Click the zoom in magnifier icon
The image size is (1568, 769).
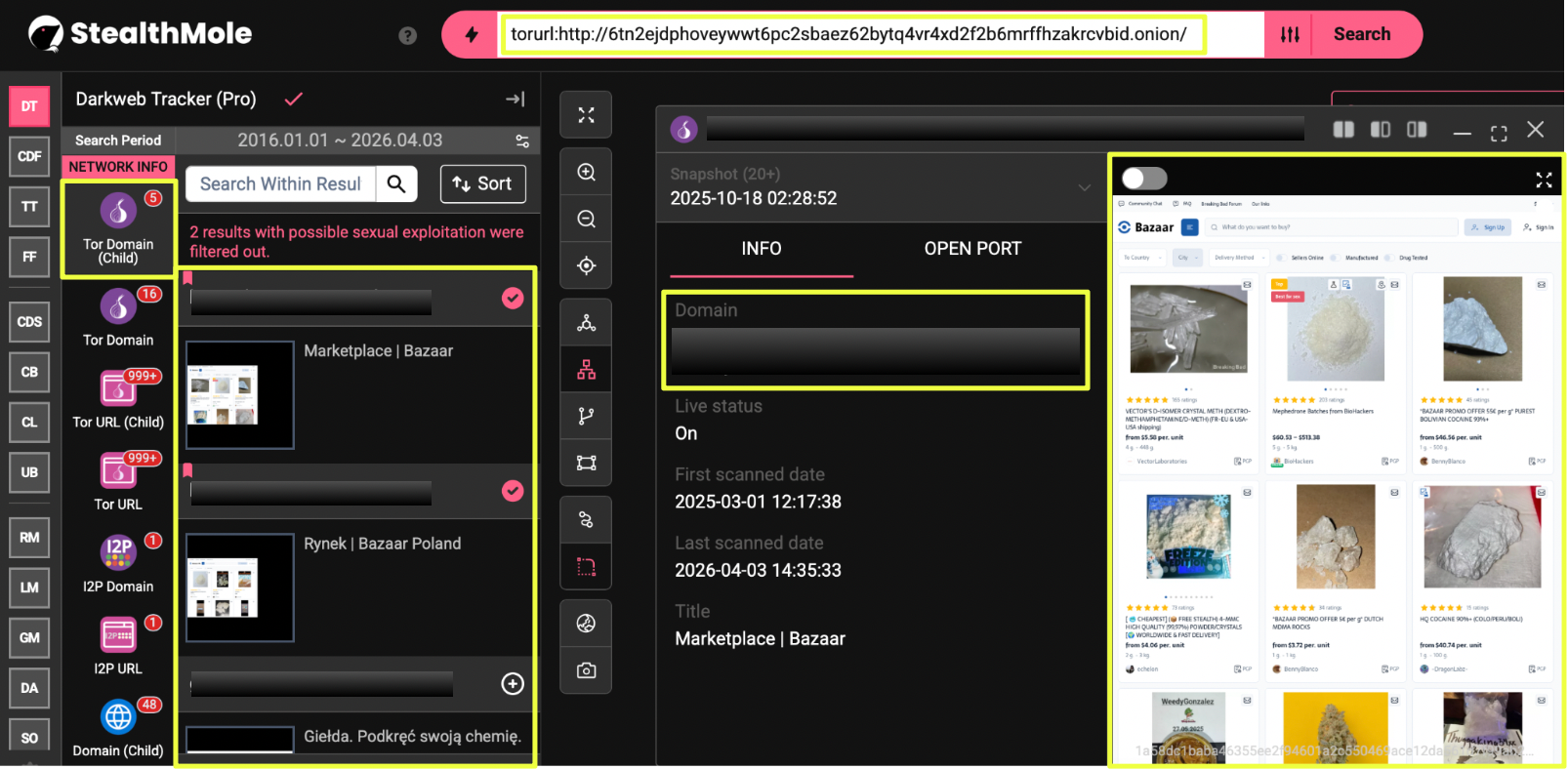coord(586,173)
